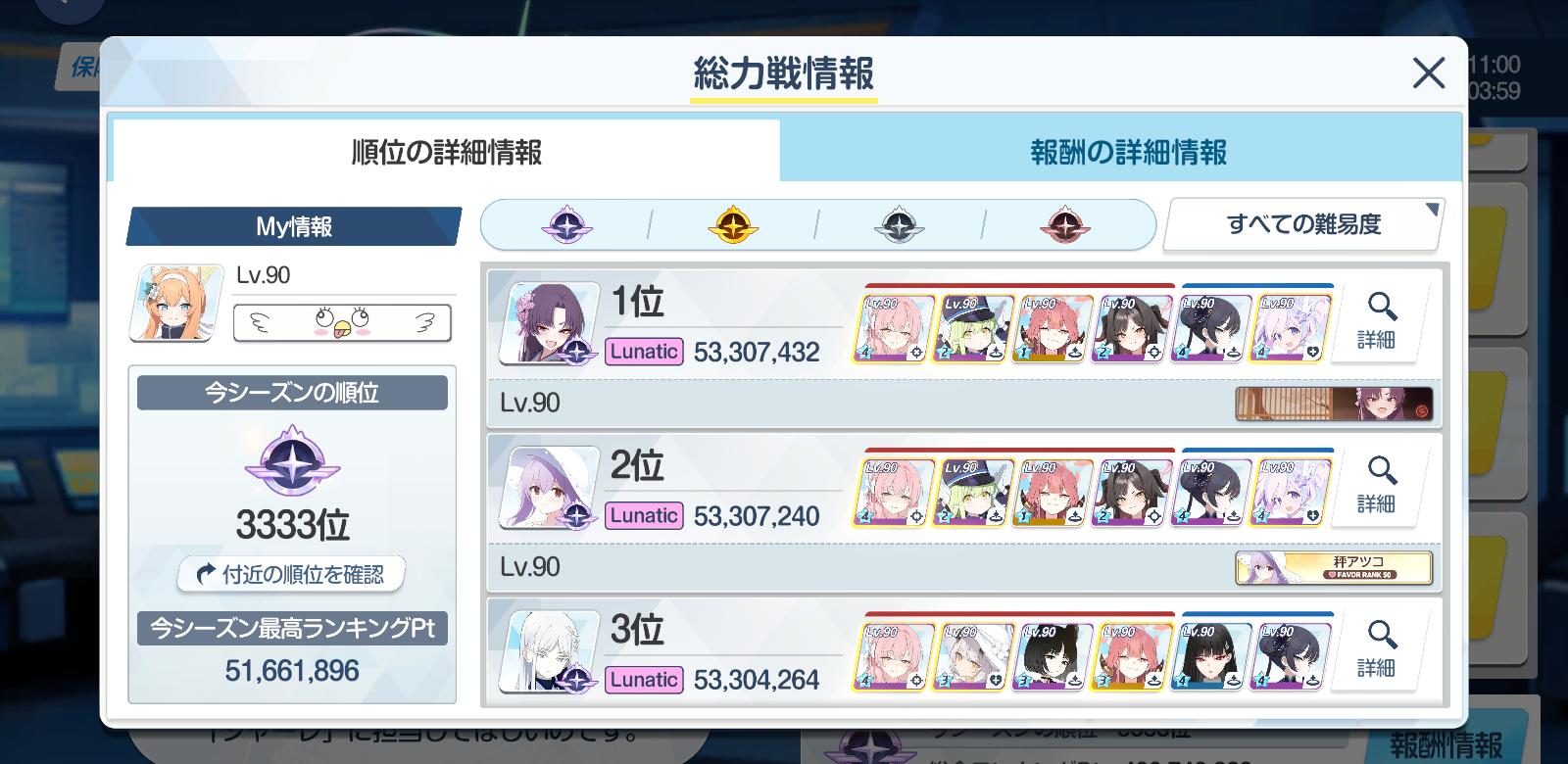Select the bronze tier filter icon
Image resolution: width=1568 pixels, height=764 pixels.
[x=1064, y=225]
